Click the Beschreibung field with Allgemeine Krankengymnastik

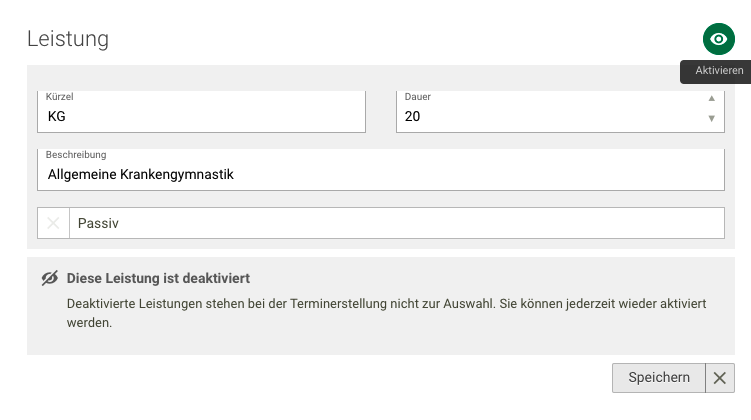[x=381, y=170]
